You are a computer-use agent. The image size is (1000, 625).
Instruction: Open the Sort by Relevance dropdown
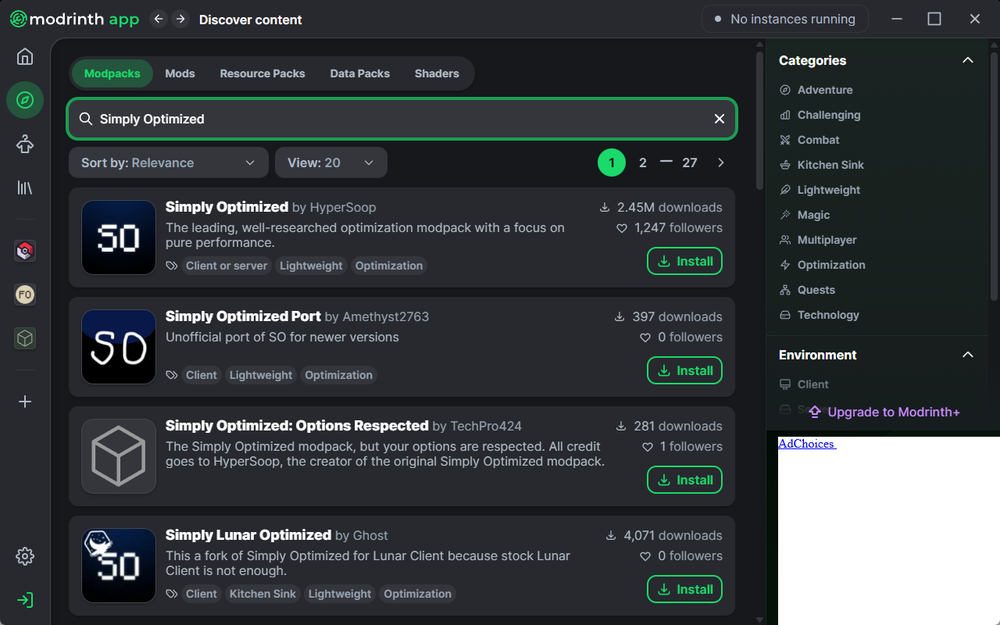[167, 162]
